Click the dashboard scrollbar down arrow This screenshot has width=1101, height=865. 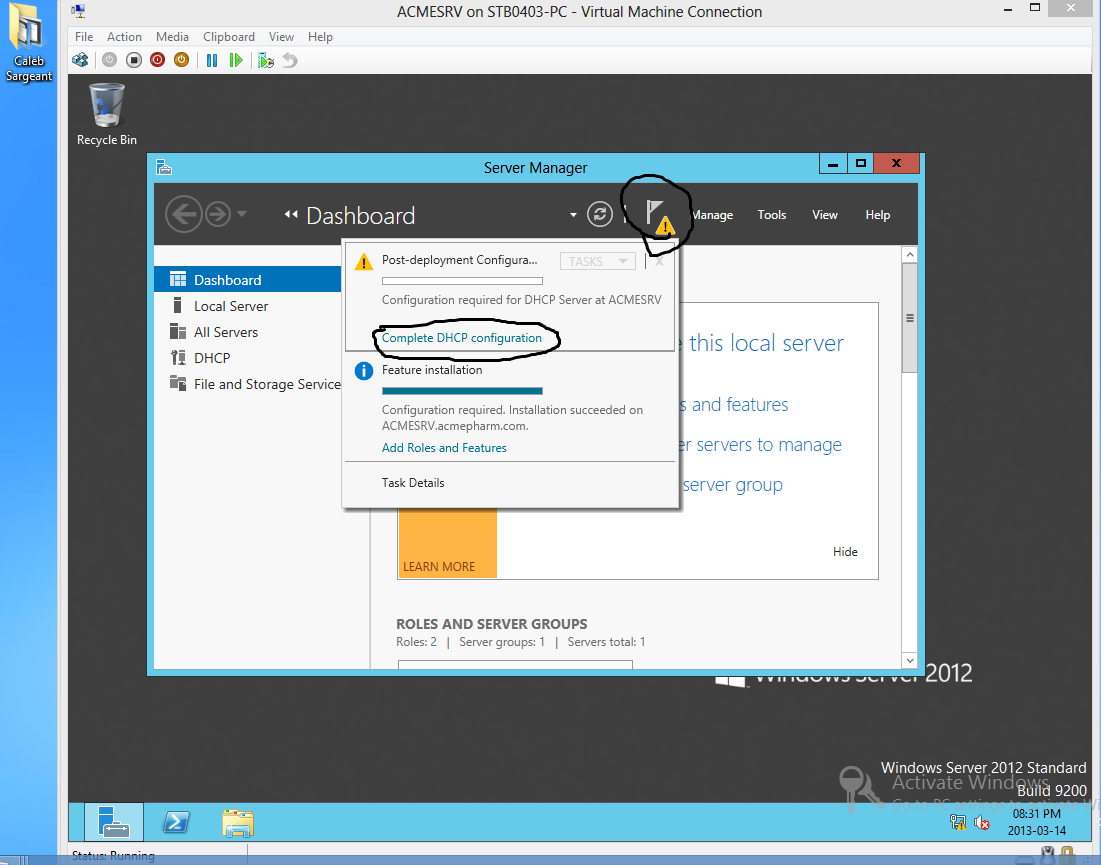click(x=909, y=660)
